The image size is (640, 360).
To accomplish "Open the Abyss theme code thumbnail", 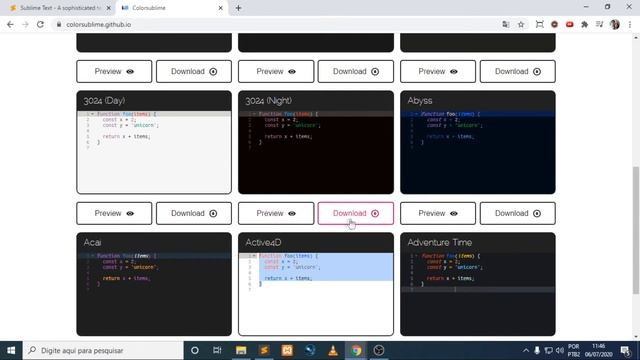I will point(478,152).
